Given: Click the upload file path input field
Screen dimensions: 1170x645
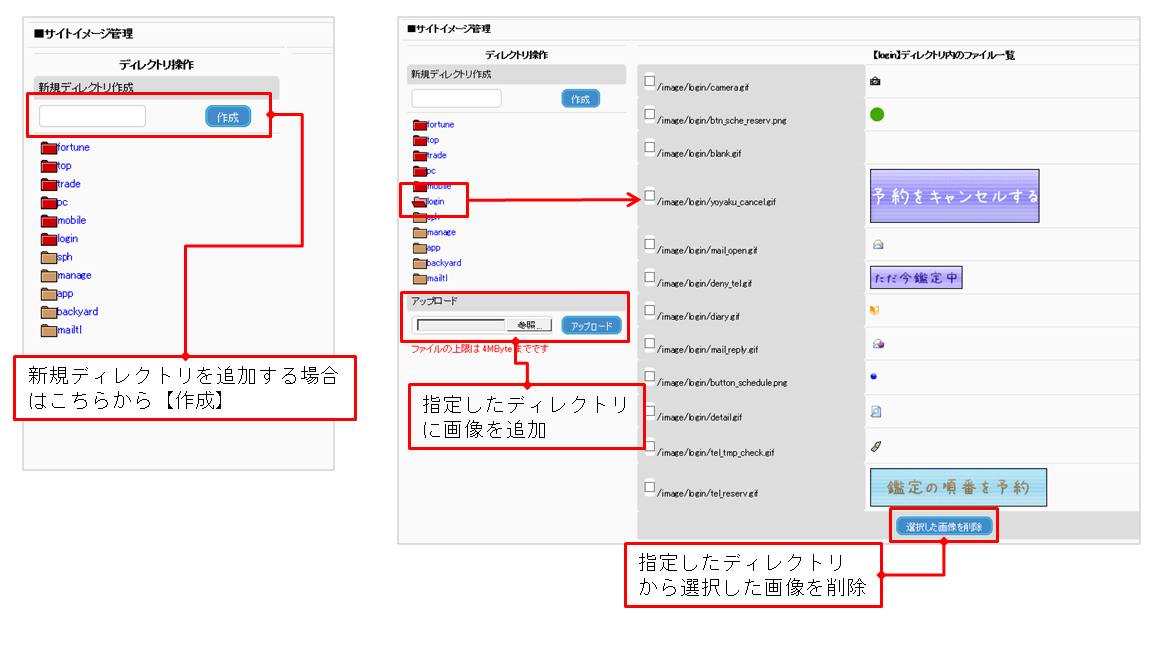Looking at the screenshot, I should [x=460, y=326].
